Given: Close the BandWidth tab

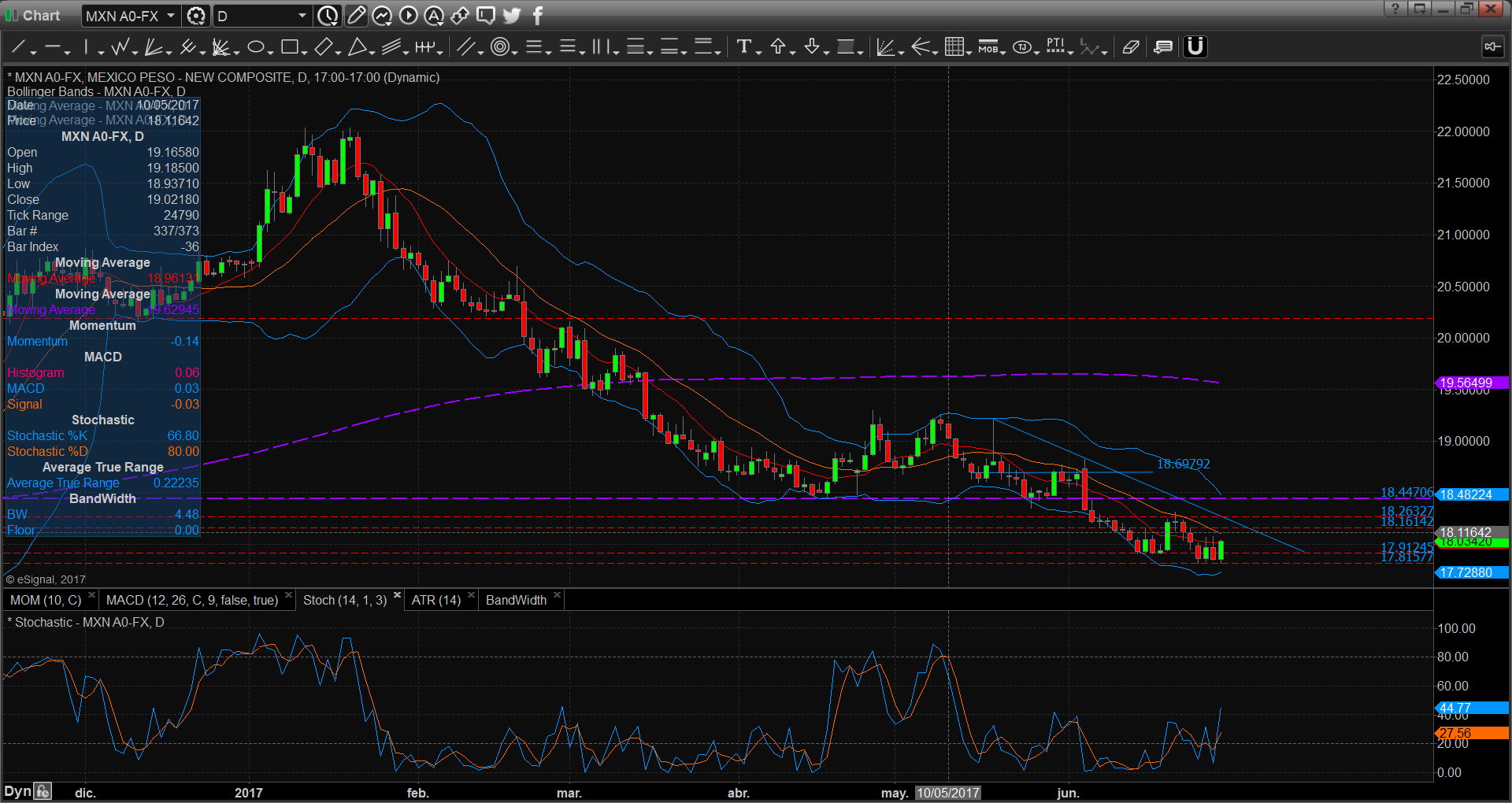Looking at the screenshot, I should click(557, 595).
